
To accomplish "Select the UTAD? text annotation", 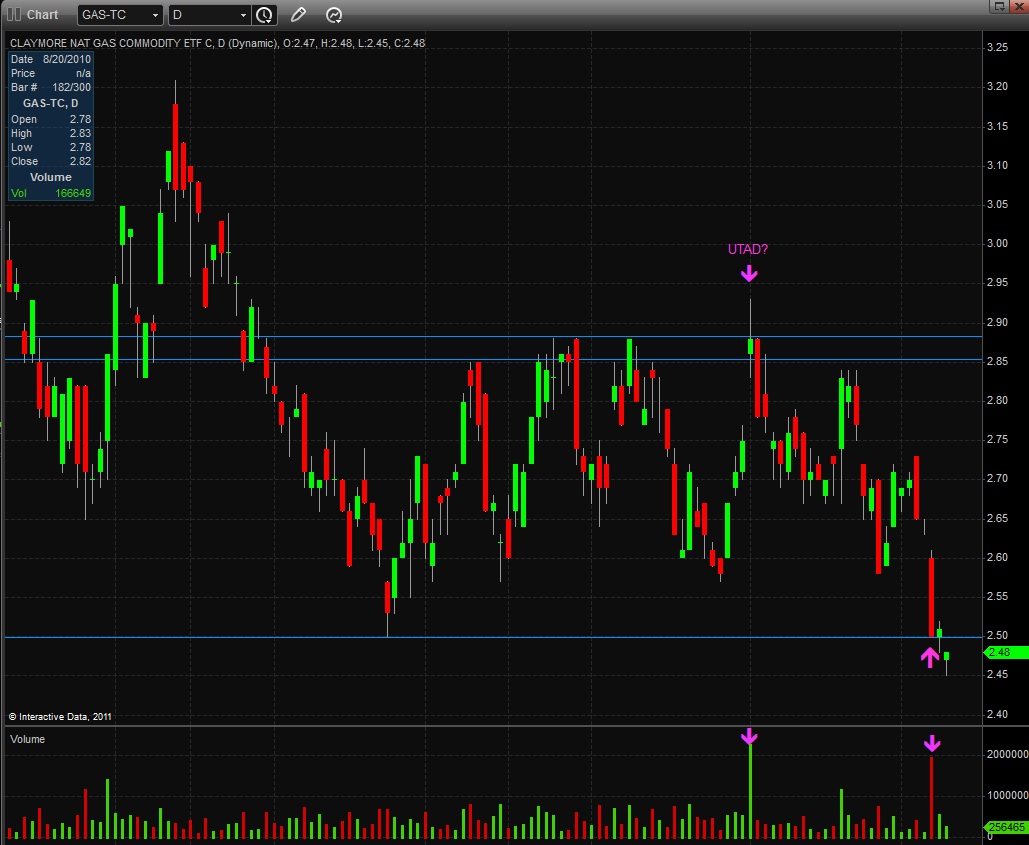I will 747,249.
